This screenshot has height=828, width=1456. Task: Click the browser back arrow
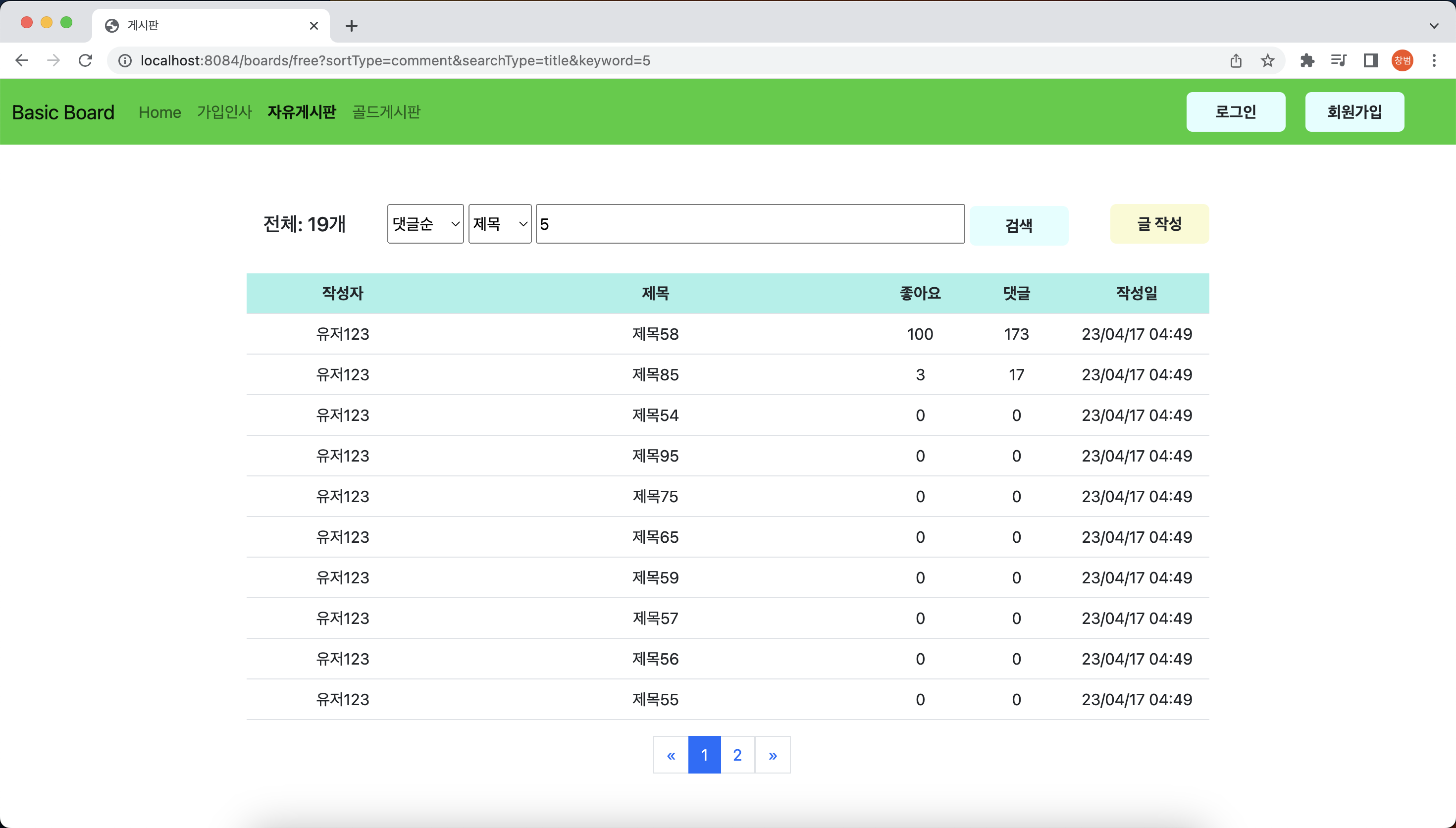point(22,60)
